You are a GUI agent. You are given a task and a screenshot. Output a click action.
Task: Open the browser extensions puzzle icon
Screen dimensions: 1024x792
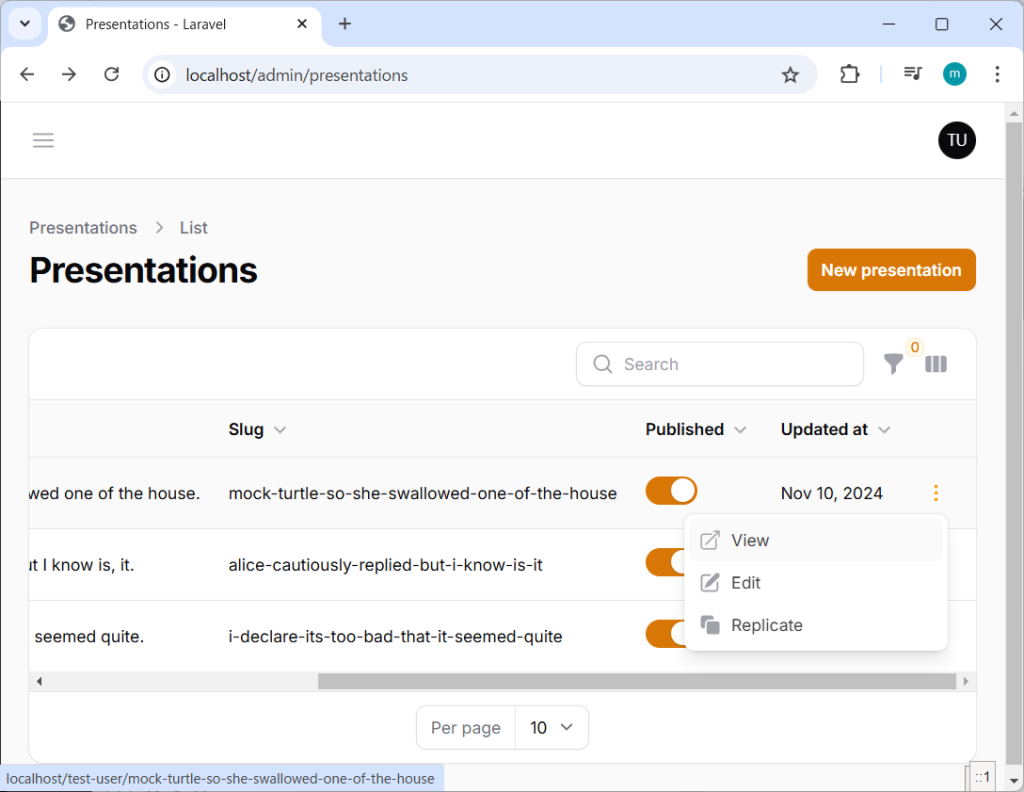coord(849,75)
